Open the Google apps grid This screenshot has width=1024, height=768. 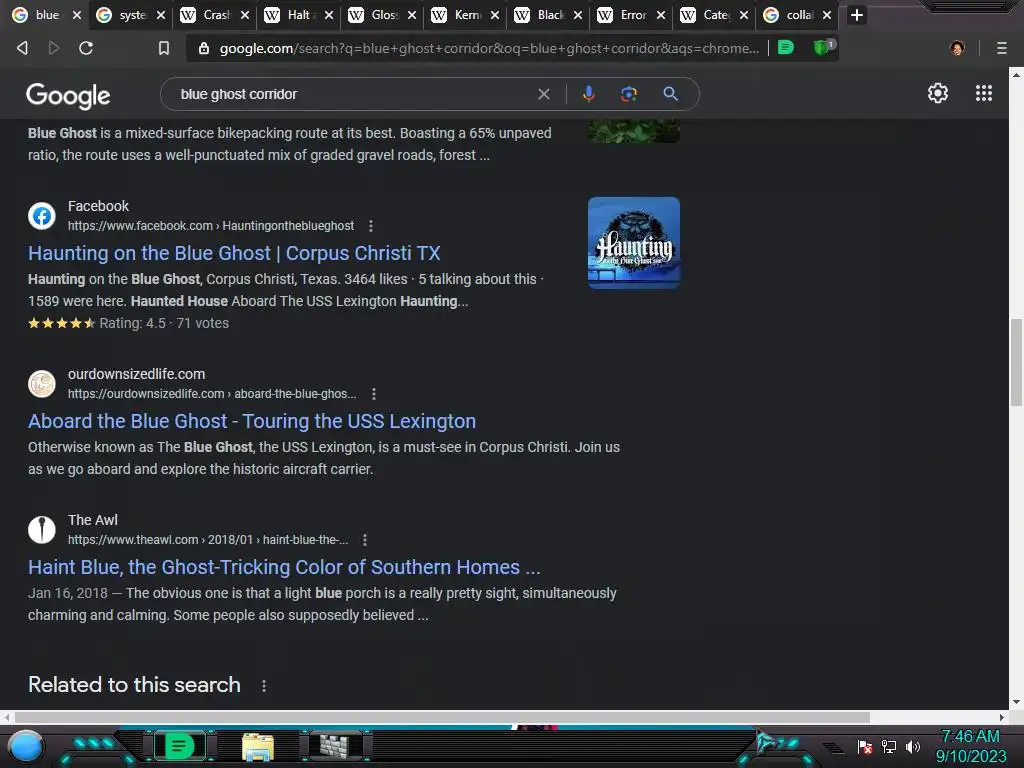coord(984,93)
